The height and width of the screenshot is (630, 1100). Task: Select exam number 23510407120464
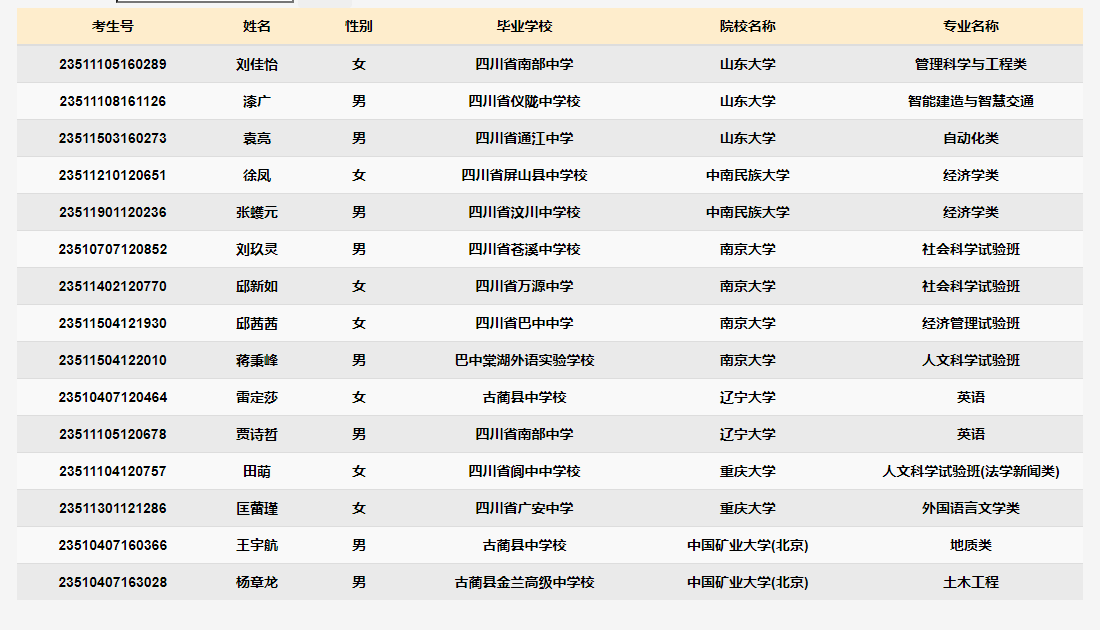(x=113, y=398)
